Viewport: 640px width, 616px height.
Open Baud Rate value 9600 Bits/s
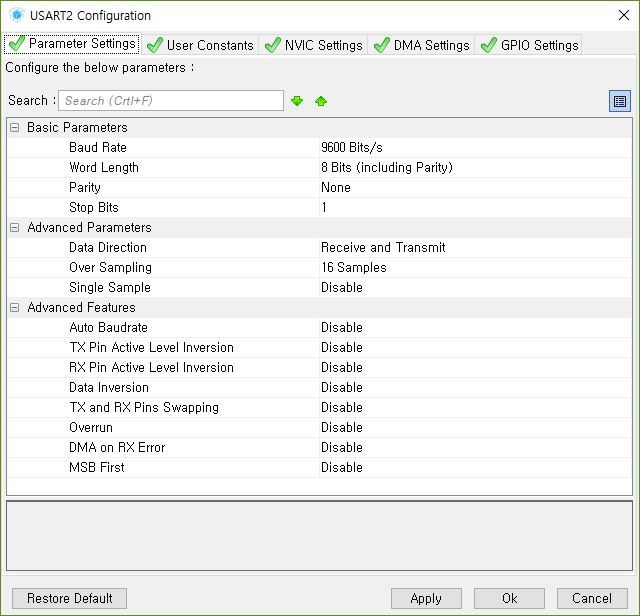(x=352, y=147)
